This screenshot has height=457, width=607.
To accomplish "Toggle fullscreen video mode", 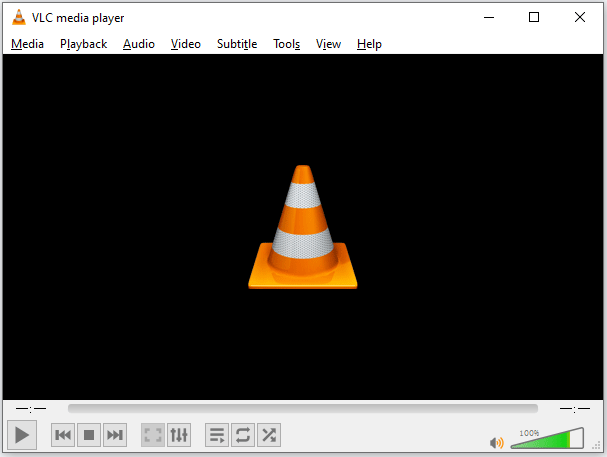I will [153, 435].
